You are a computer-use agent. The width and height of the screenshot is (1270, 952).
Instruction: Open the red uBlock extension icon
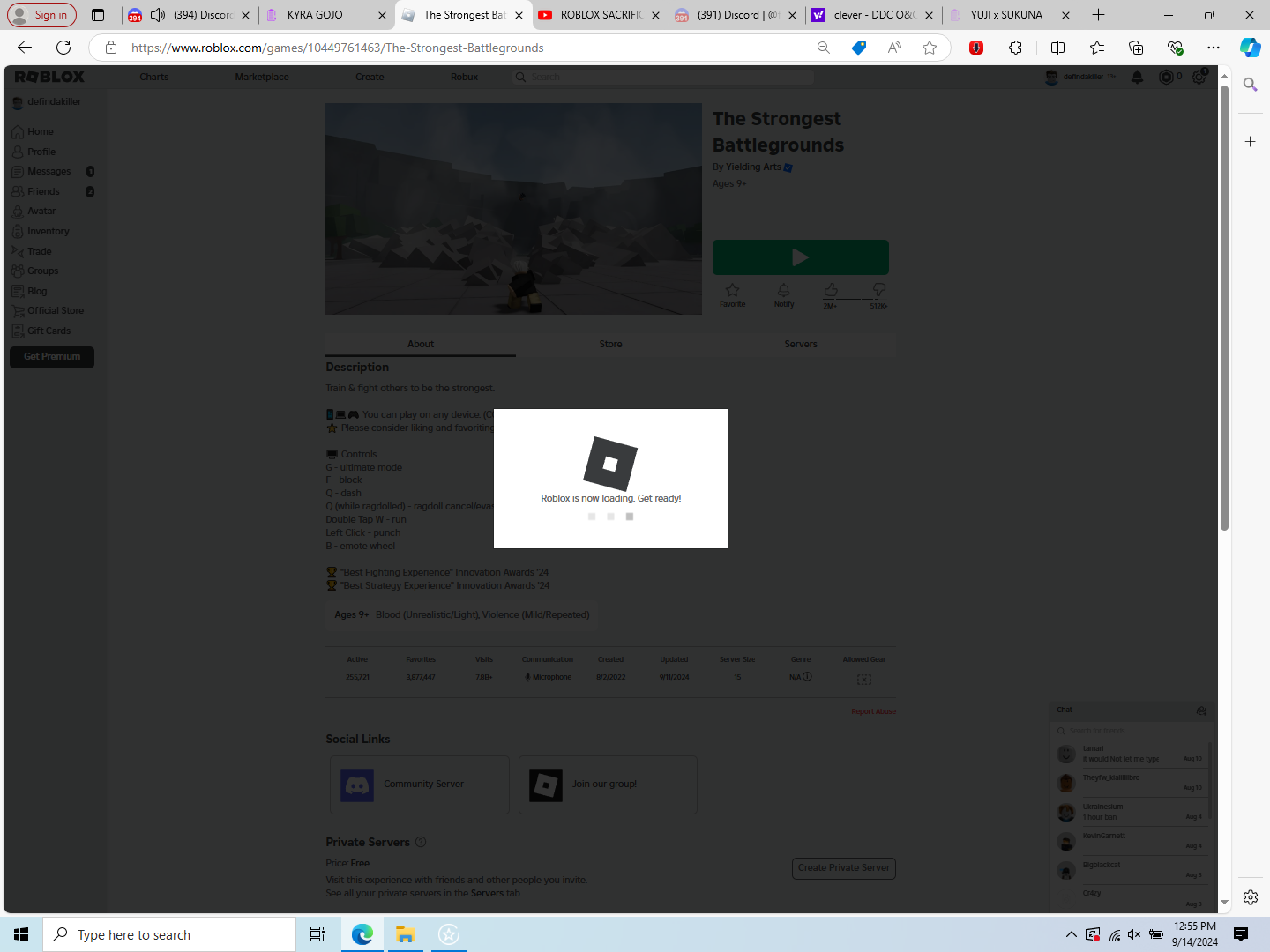(x=976, y=48)
